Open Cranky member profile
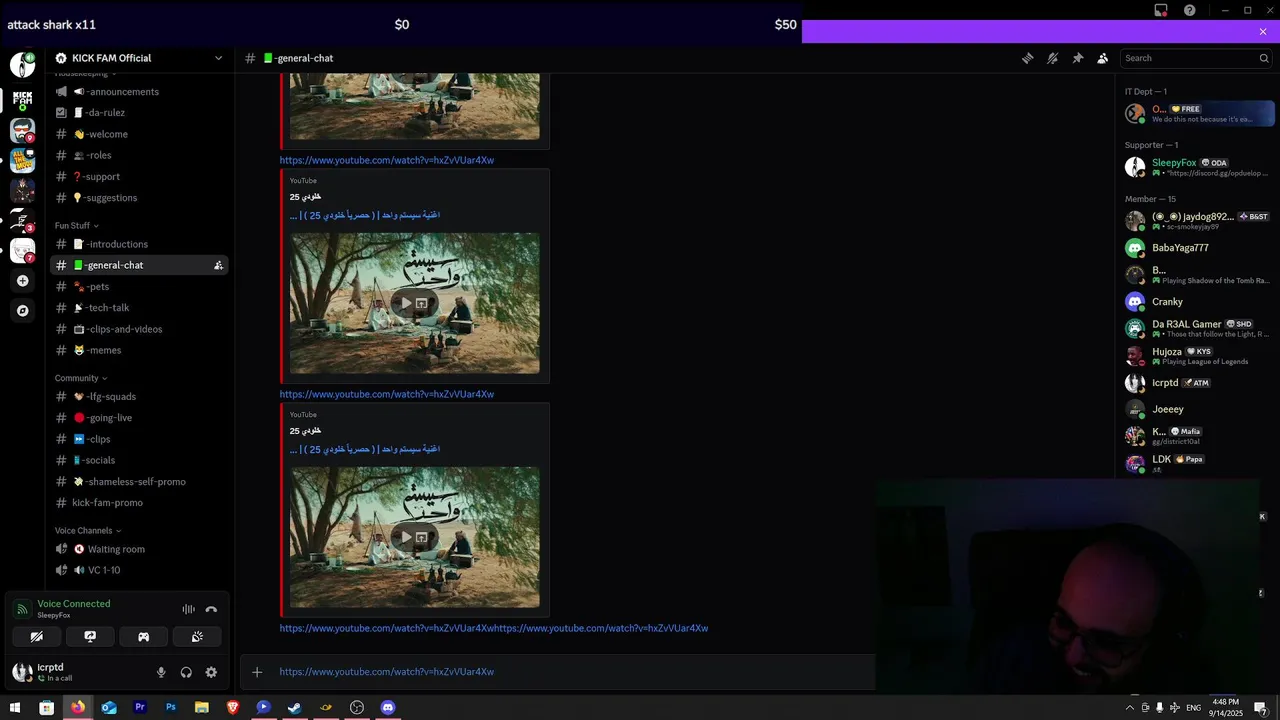Viewport: 1280px width, 720px height. click(x=1196, y=302)
